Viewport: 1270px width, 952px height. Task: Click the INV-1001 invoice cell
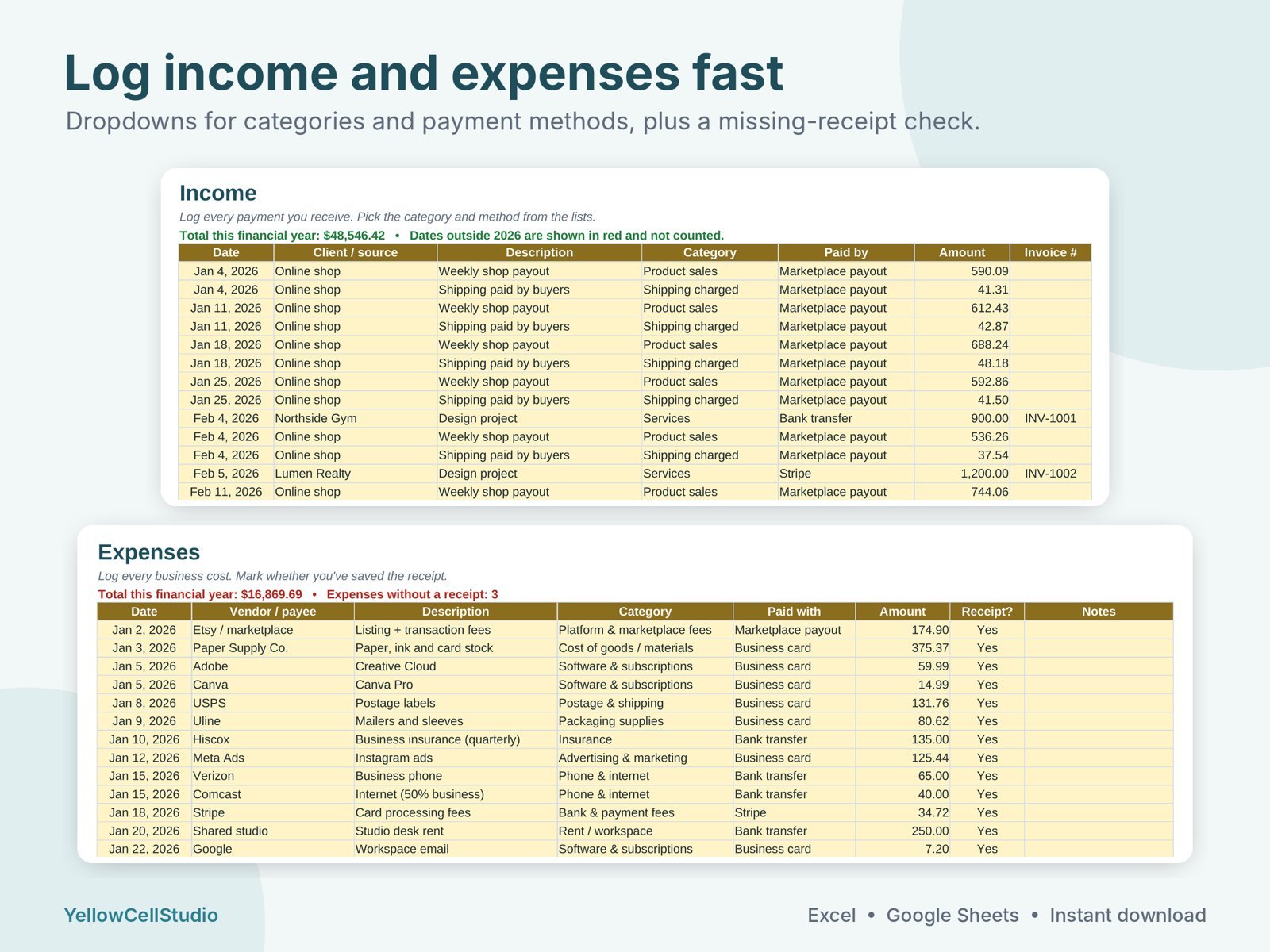1050,418
